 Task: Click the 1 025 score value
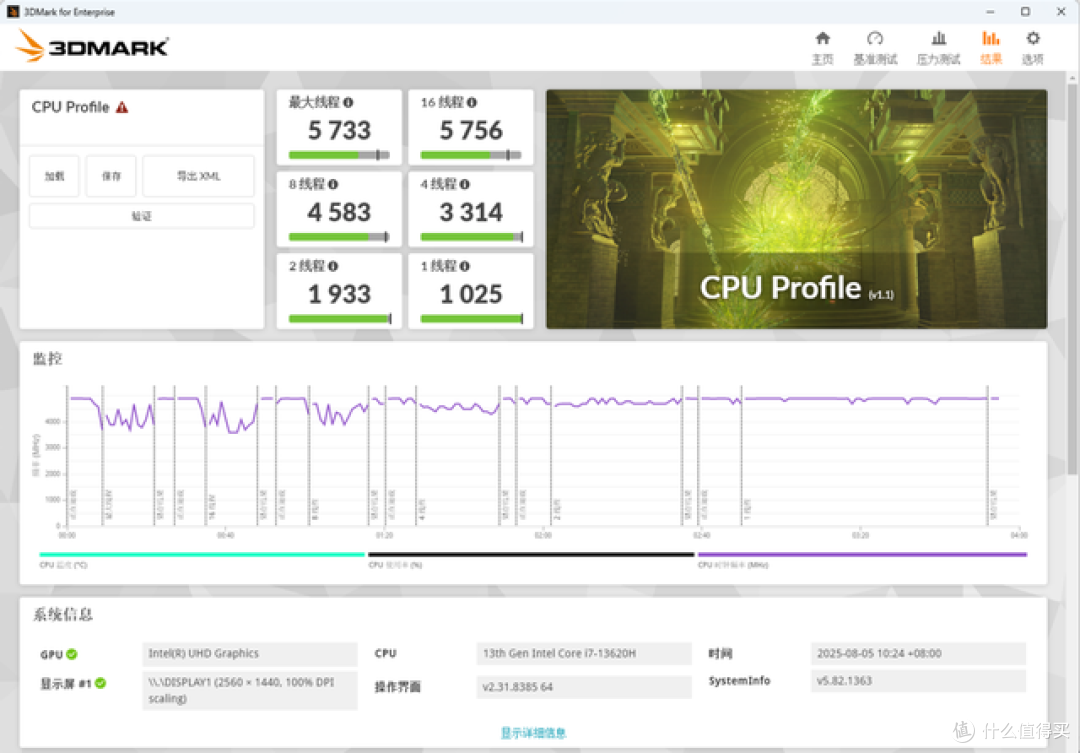point(471,294)
